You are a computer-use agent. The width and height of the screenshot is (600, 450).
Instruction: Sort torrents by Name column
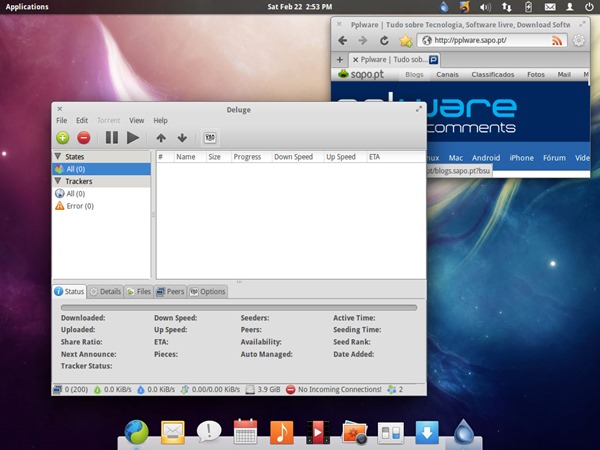click(190, 157)
